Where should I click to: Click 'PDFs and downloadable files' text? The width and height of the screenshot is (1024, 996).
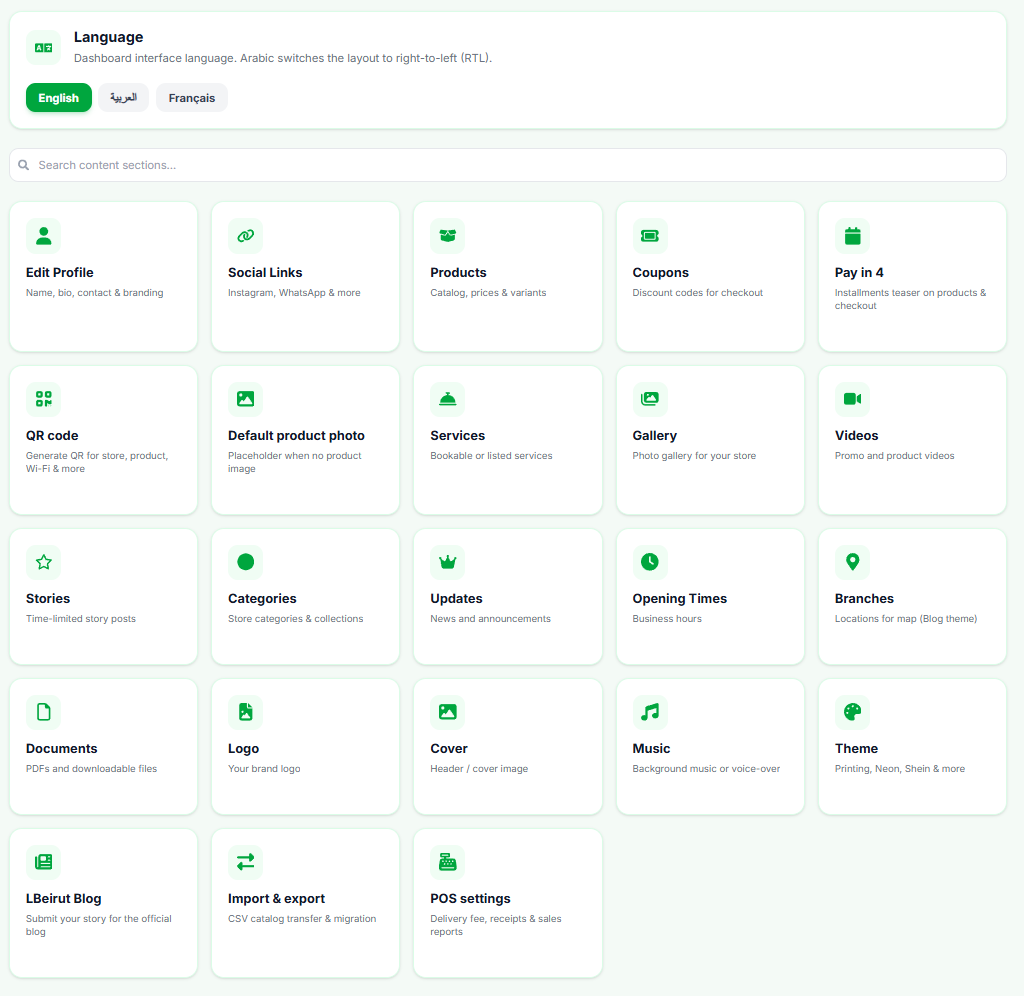click(x=91, y=769)
